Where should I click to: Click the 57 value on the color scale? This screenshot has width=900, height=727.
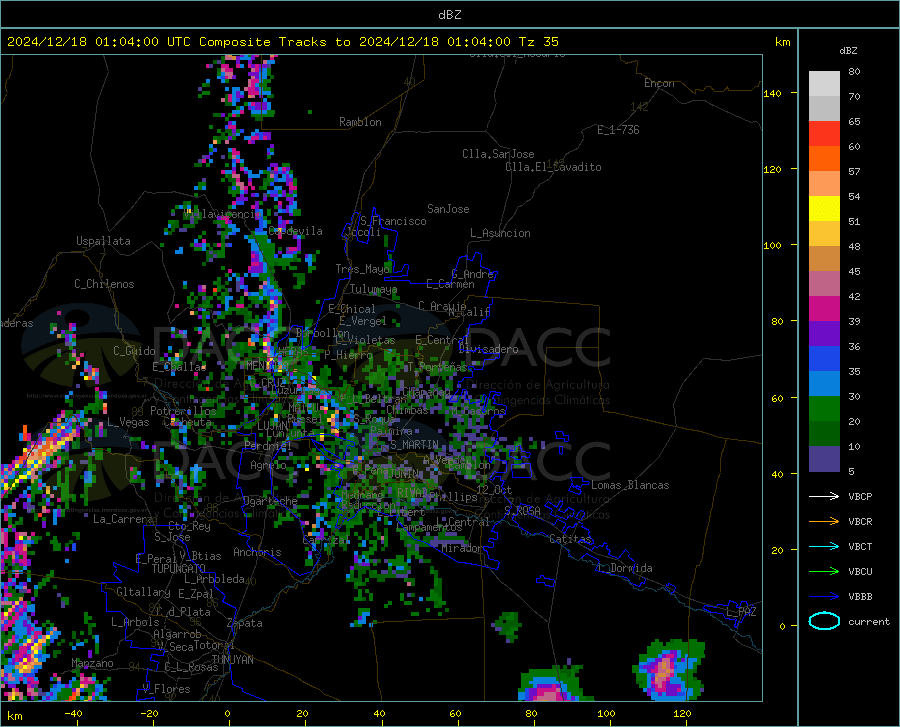point(854,172)
